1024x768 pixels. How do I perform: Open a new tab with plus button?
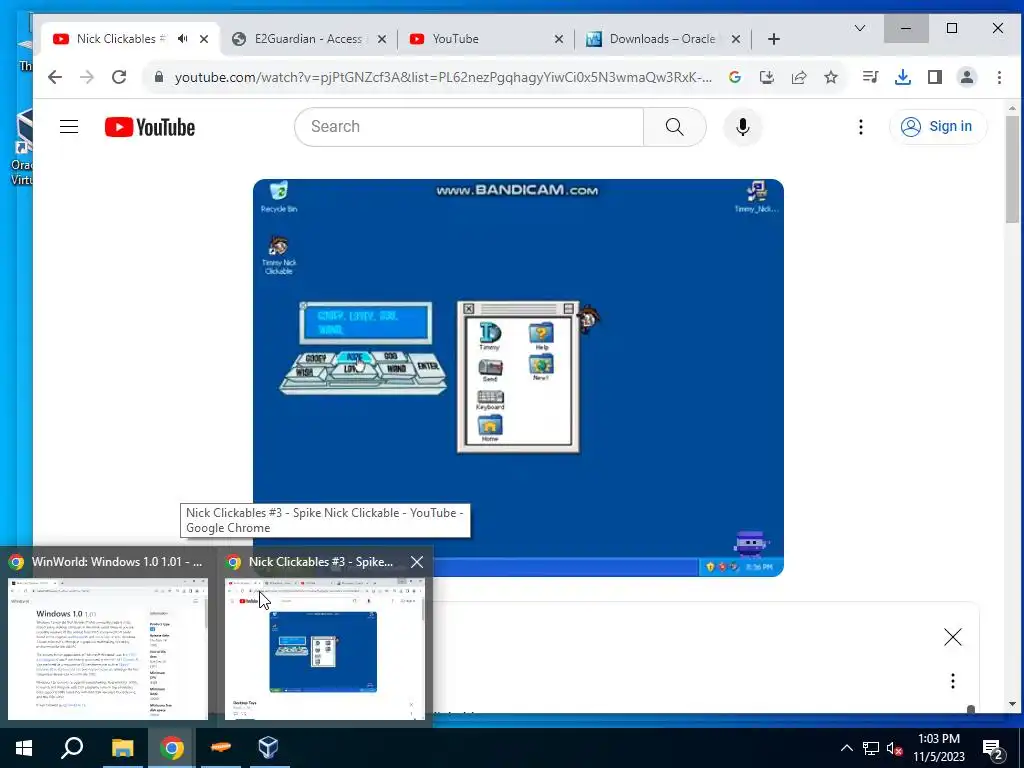pos(774,39)
